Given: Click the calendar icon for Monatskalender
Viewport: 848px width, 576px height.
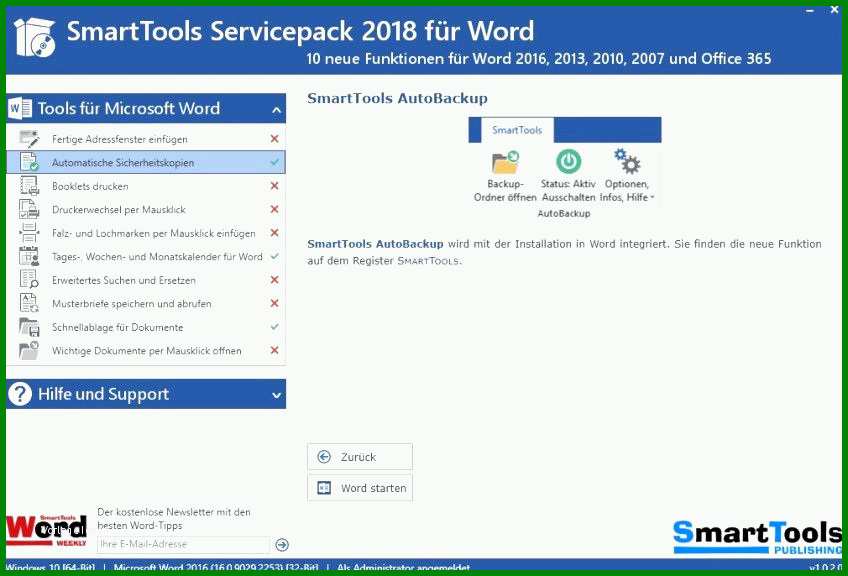Looking at the screenshot, I should point(29,256).
